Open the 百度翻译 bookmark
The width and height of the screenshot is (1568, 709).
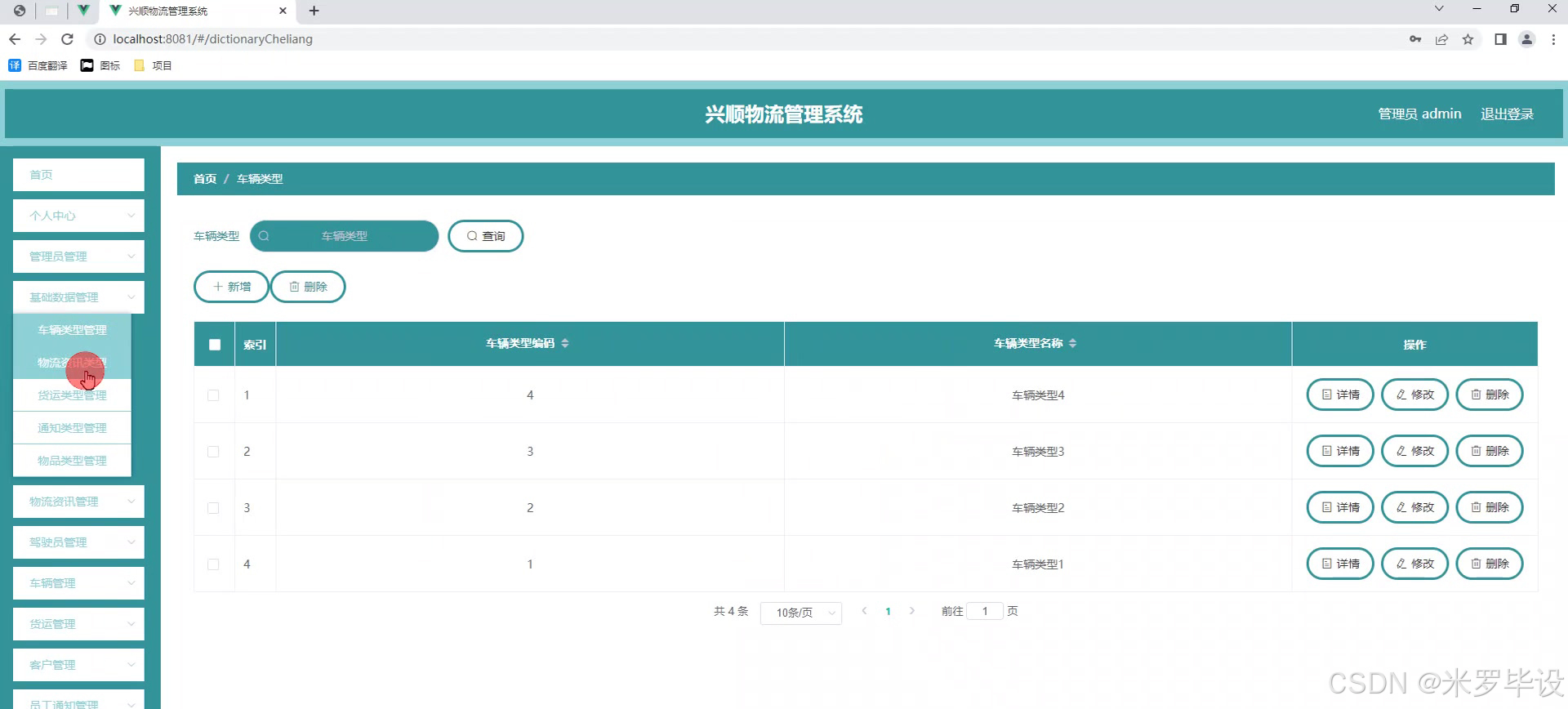38,65
